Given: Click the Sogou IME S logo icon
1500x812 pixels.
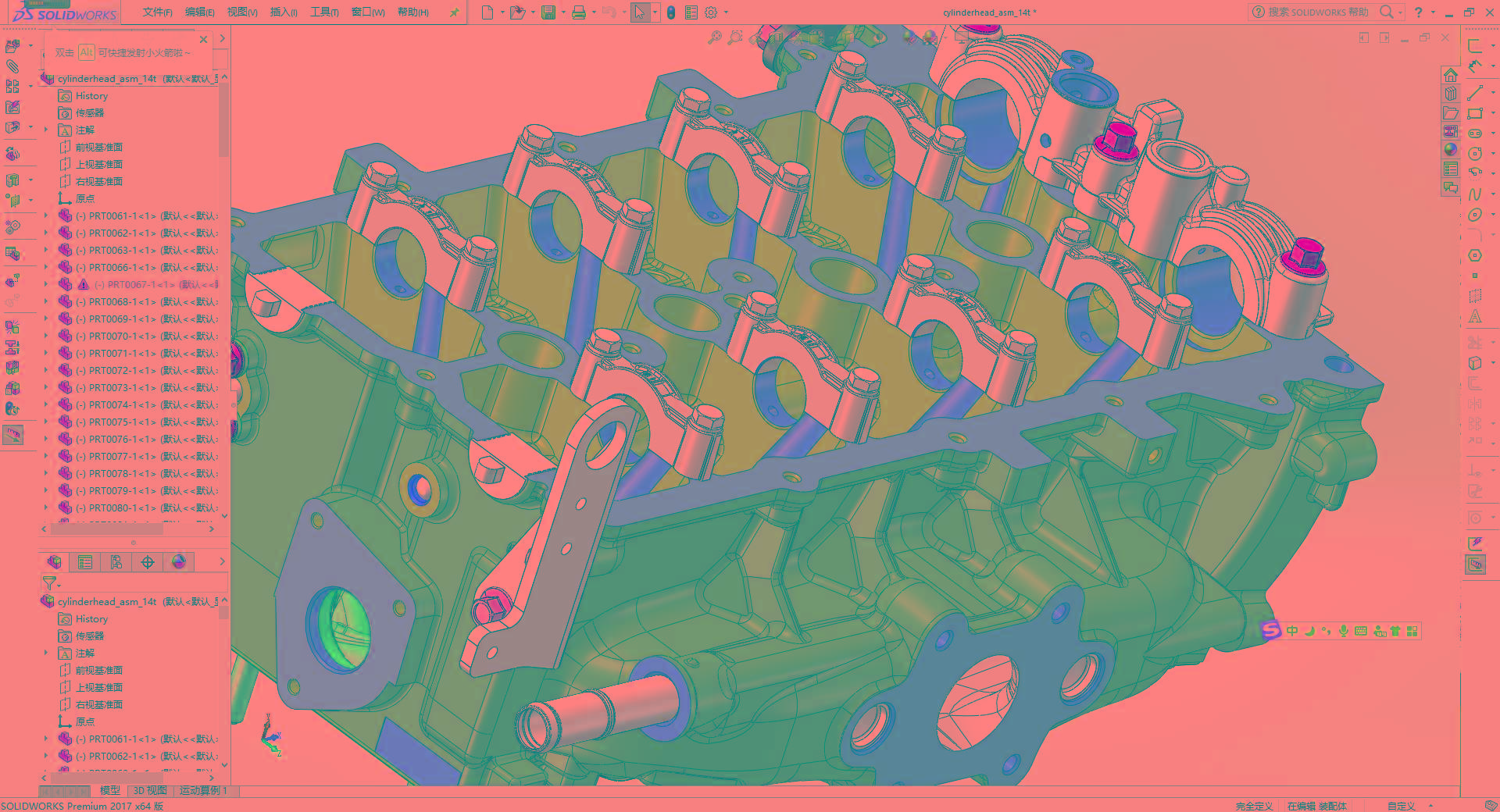Looking at the screenshot, I should (x=1271, y=631).
